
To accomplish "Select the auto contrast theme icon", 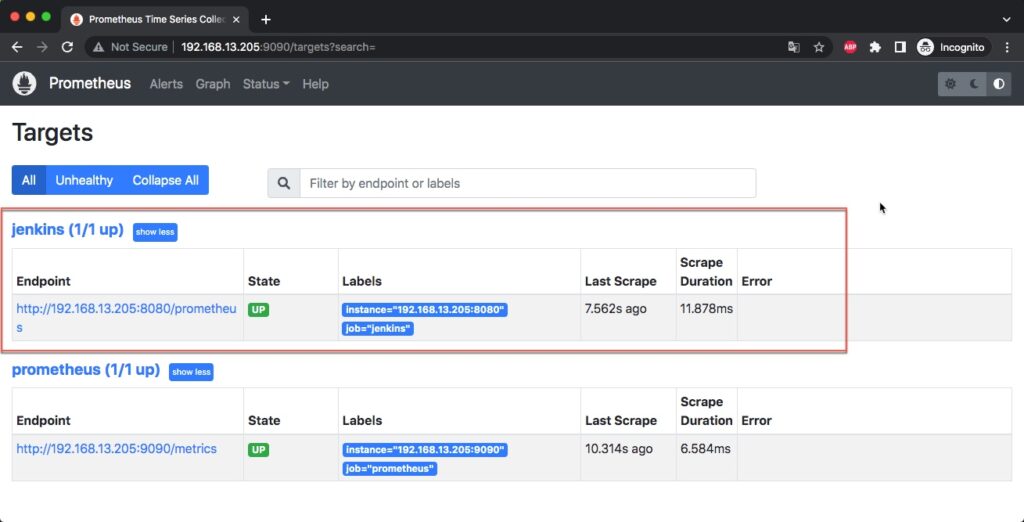I will pyautogui.click(x=999, y=84).
